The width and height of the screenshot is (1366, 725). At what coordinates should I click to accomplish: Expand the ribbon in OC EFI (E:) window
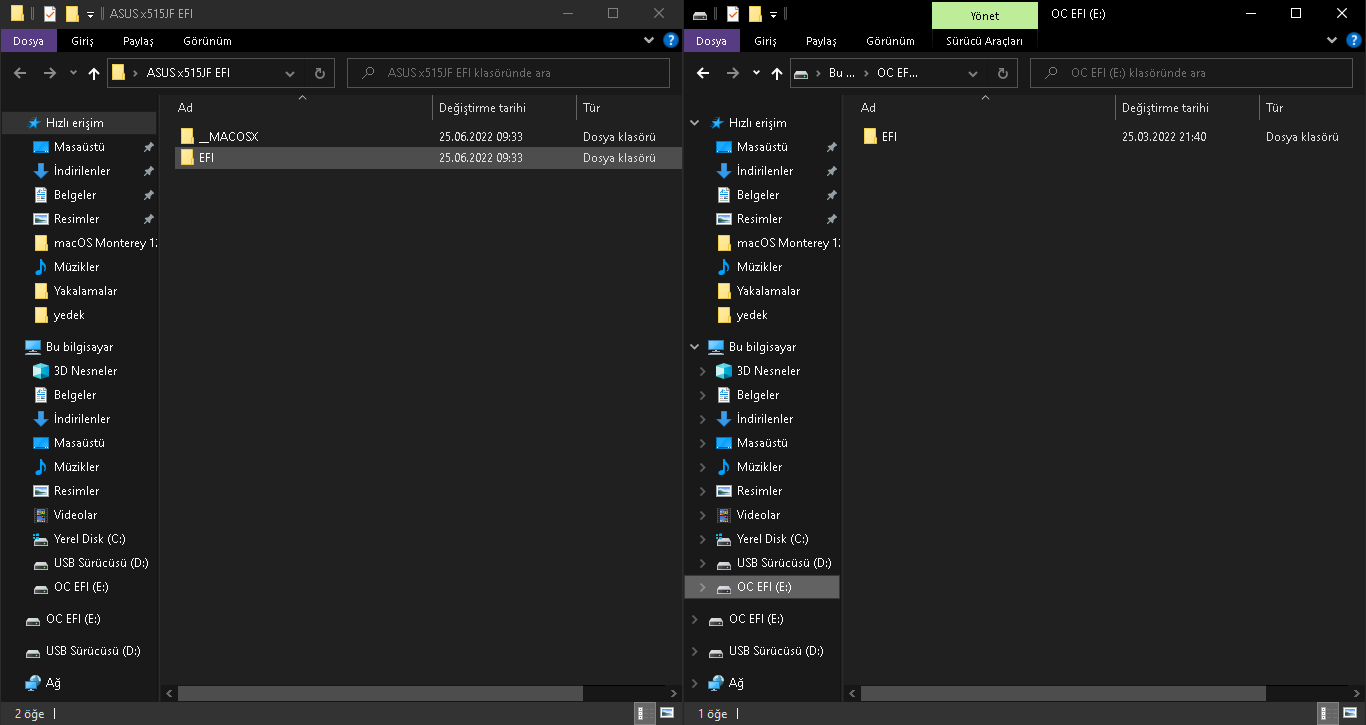coord(1332,40)
